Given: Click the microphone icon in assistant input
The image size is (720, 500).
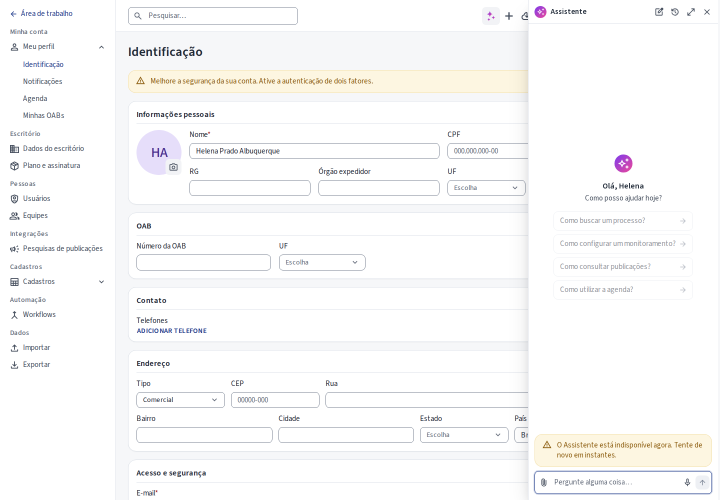Looking at the screenshot, I should pos(687,482).
